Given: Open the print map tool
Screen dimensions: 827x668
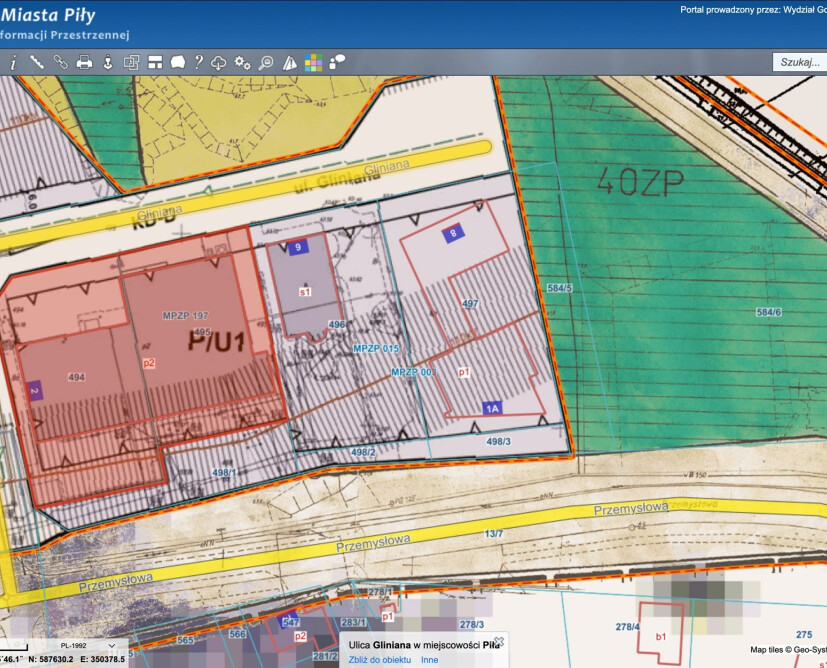Looking at the screenshot, I should click(84, 62).
